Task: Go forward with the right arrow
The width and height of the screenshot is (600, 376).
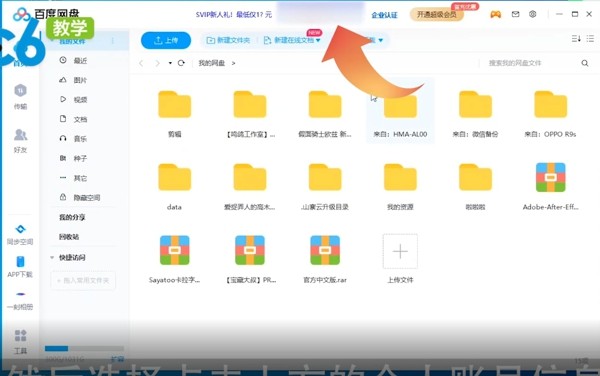Action: (157, 63)
